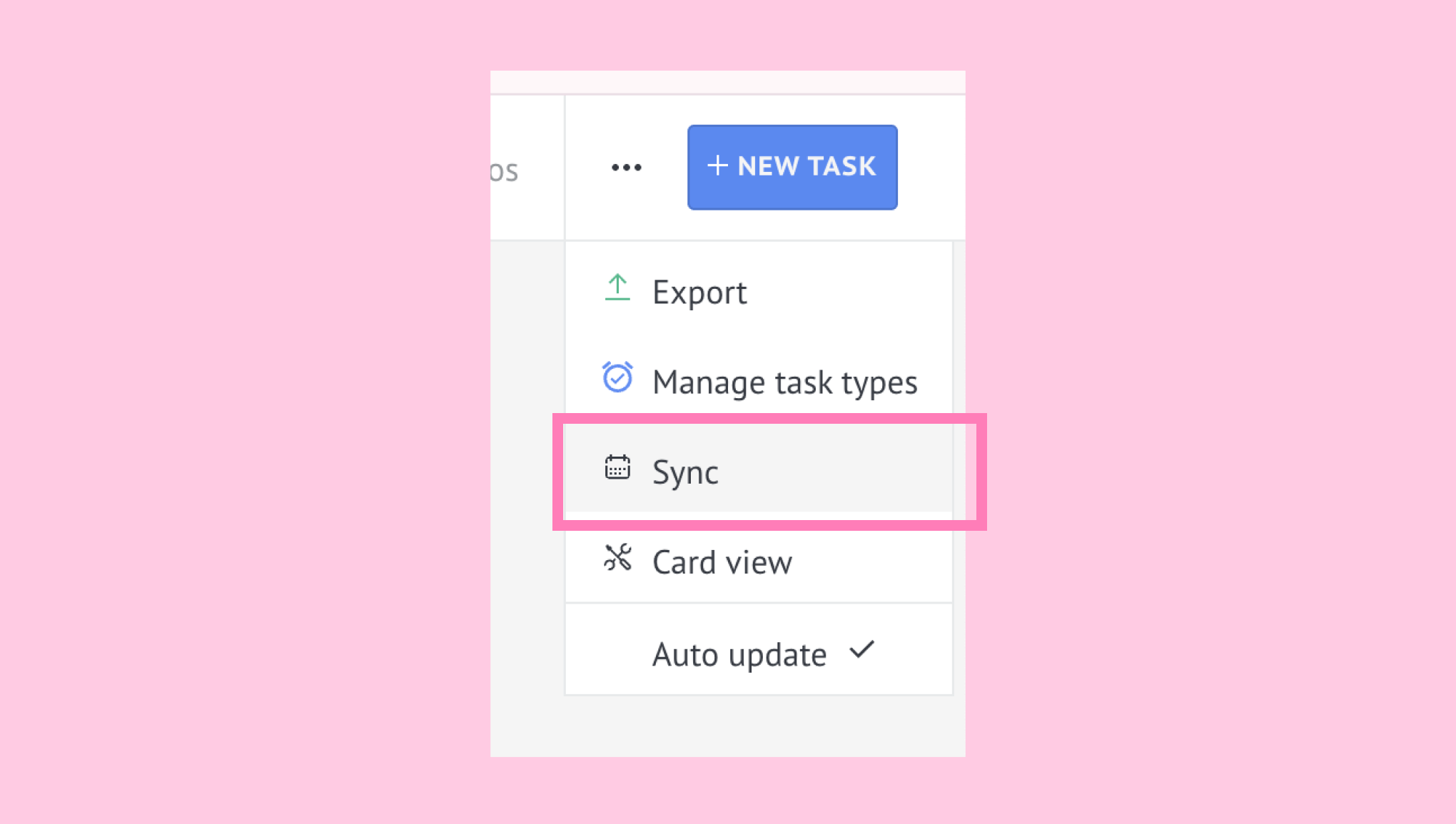Image resolution: width=1456 pixels, height=824 pixels.
Task: Uncheck the Auto update checkmark
Action: tap(861, 650)
